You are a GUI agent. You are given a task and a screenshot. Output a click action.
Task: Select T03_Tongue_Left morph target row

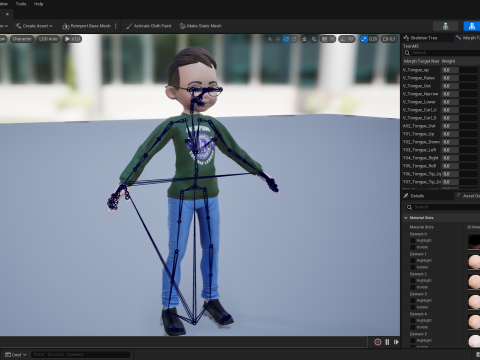click(441, 150)
